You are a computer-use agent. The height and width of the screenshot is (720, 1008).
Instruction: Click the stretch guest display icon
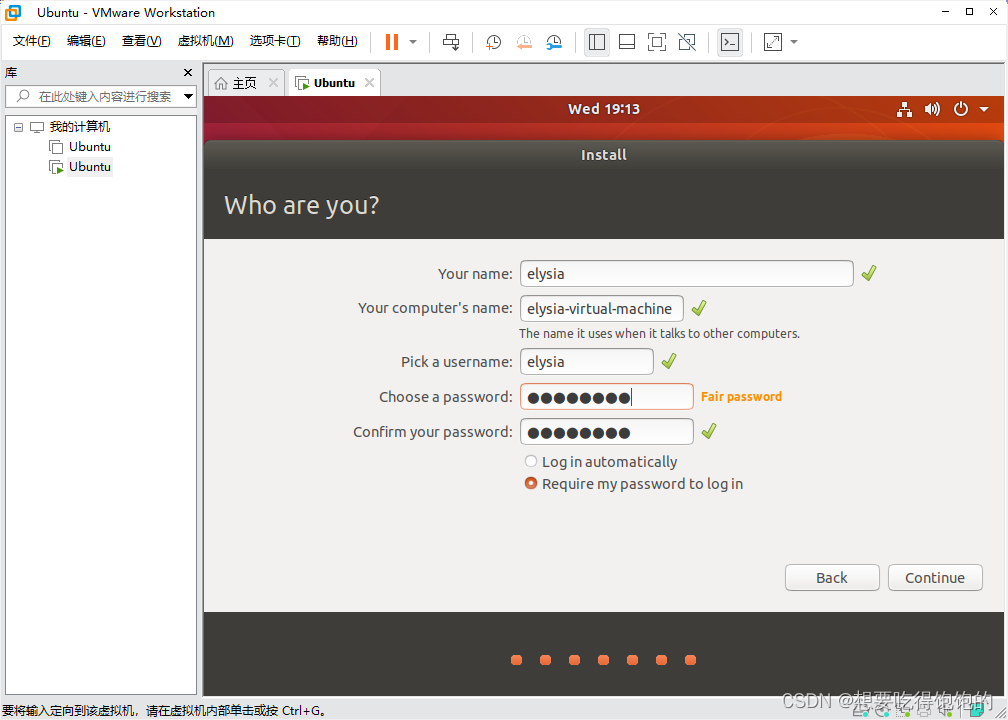tap(772, 42)
